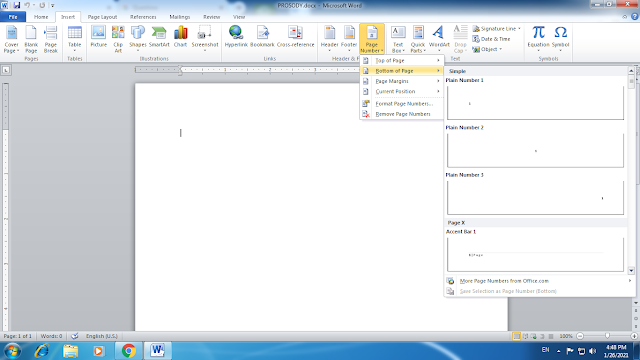Open Google Chrome from the taskbar
This screenshot has height=360, width=640.
[129, 351]
